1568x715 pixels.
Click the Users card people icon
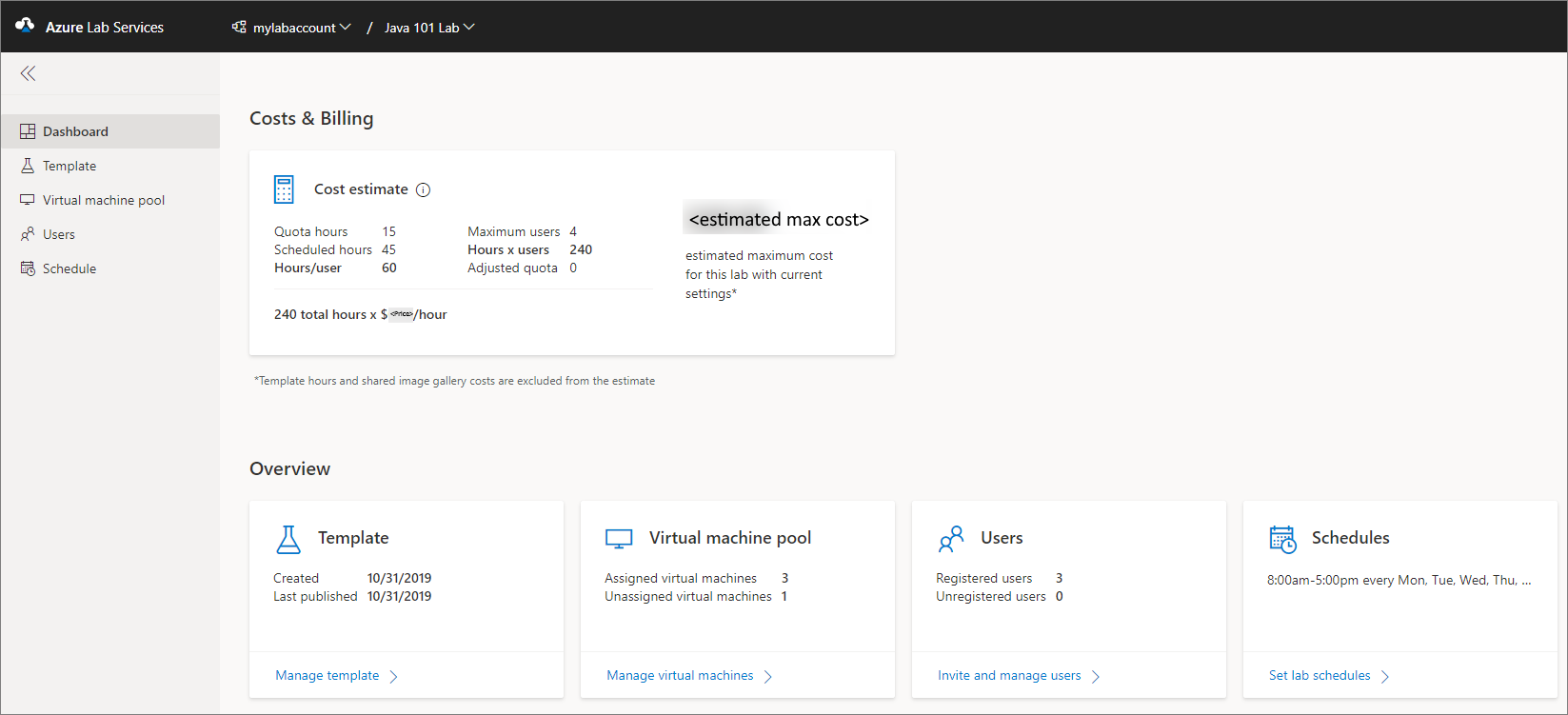point(951,539)
